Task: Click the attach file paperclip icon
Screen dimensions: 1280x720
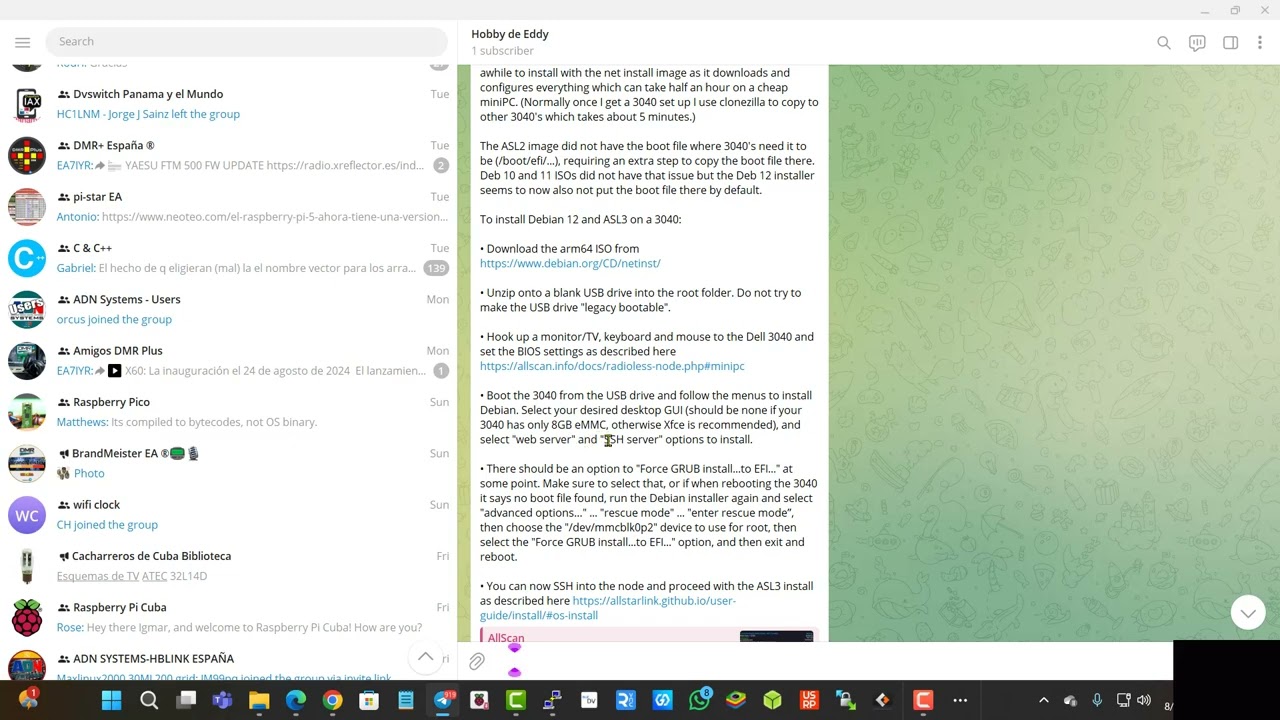Action: [x=477, y=661]
